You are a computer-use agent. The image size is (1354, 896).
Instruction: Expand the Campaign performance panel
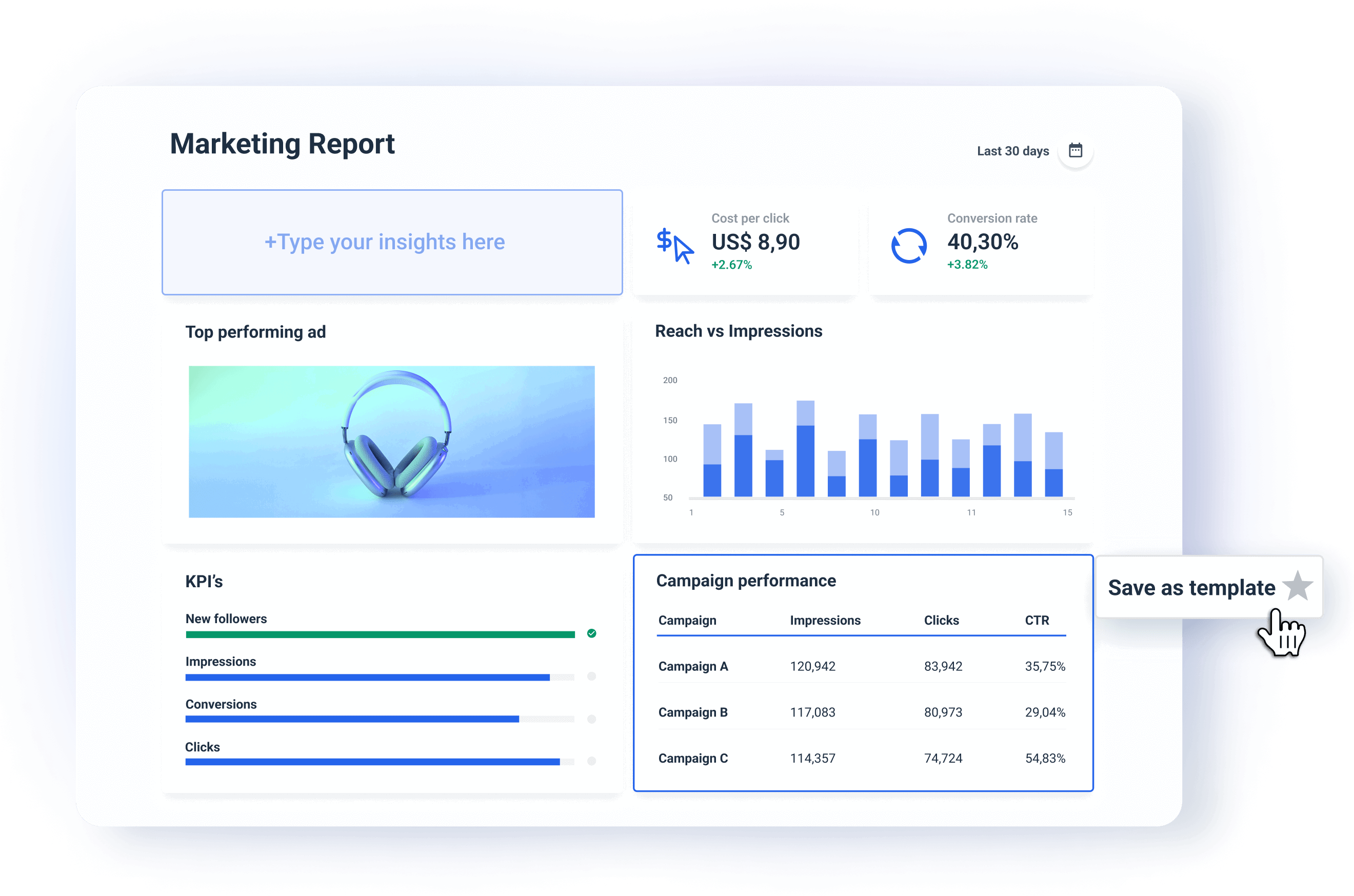point(746,580)
